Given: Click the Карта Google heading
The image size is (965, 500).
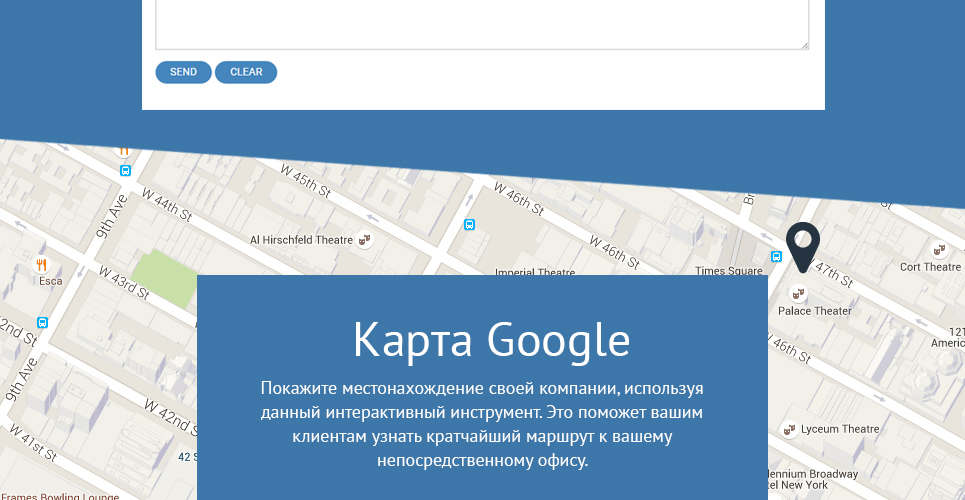Looking at the screenshot, I should click(492, 341).
